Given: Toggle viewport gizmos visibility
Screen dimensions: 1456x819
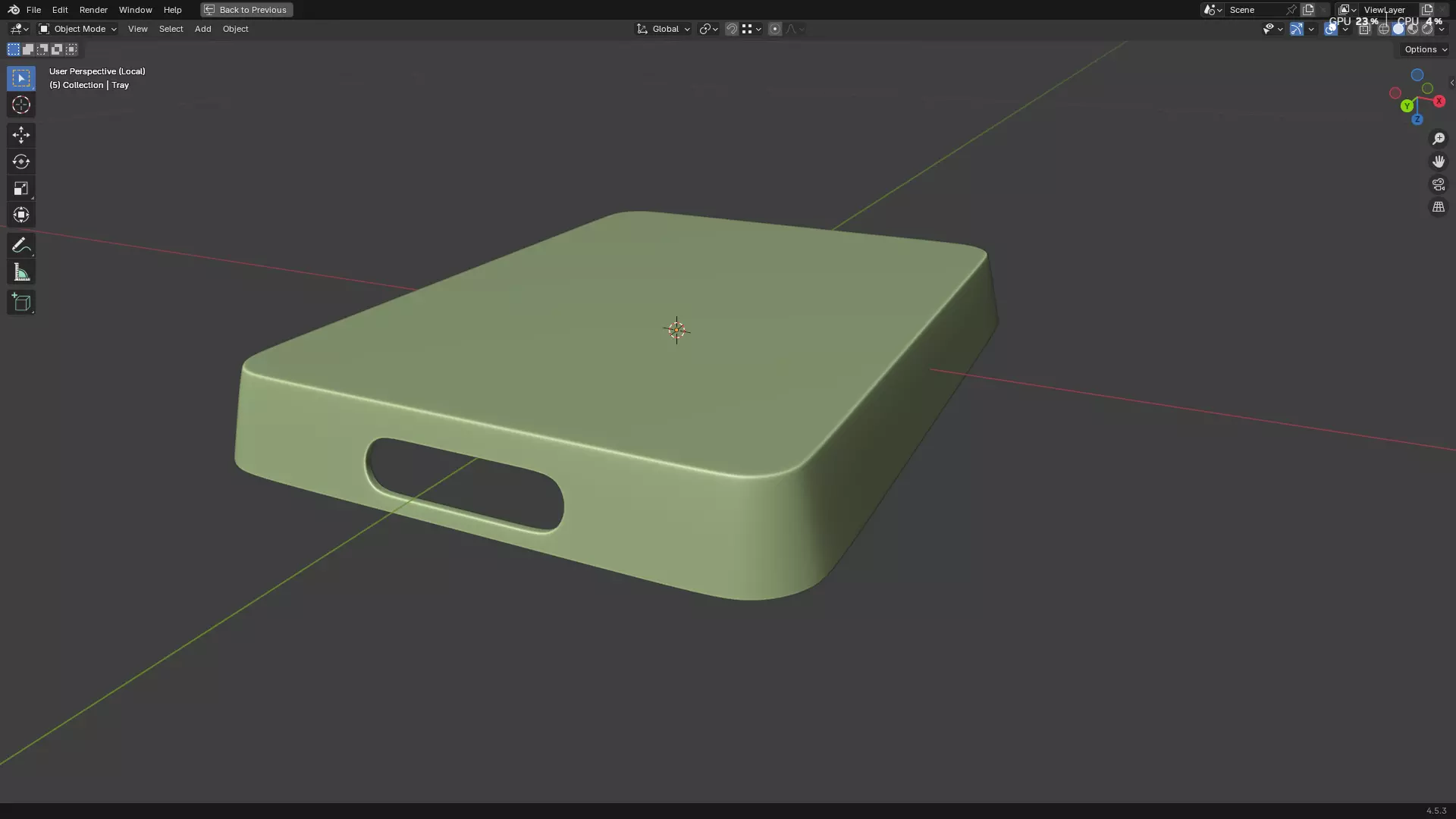Looking at the screenshot, I should [x=1297, y=29].
